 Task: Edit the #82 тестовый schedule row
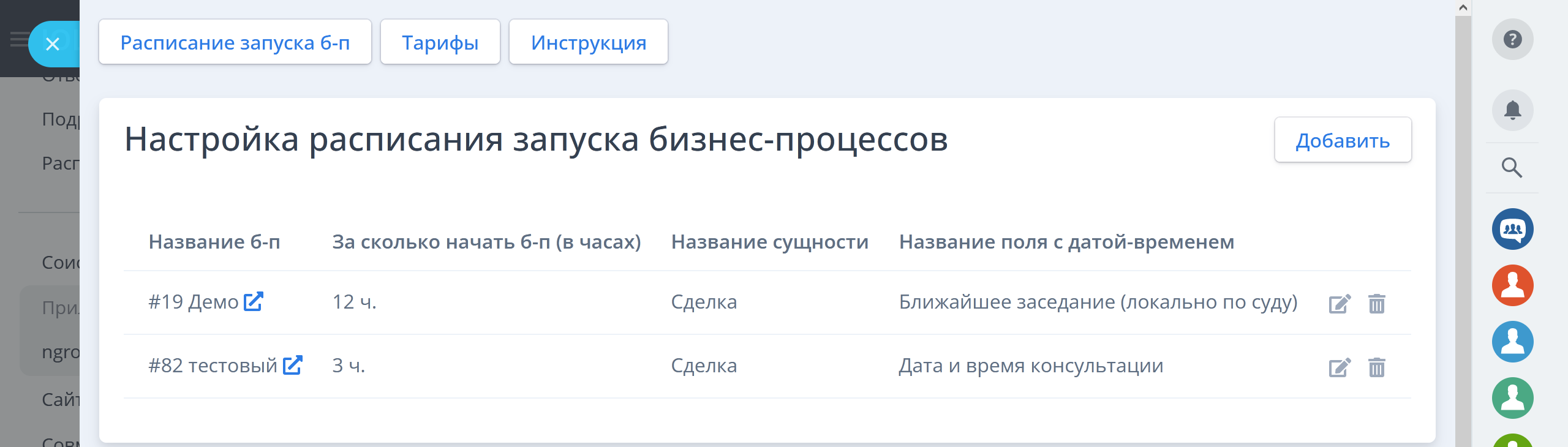(1340, 367)
